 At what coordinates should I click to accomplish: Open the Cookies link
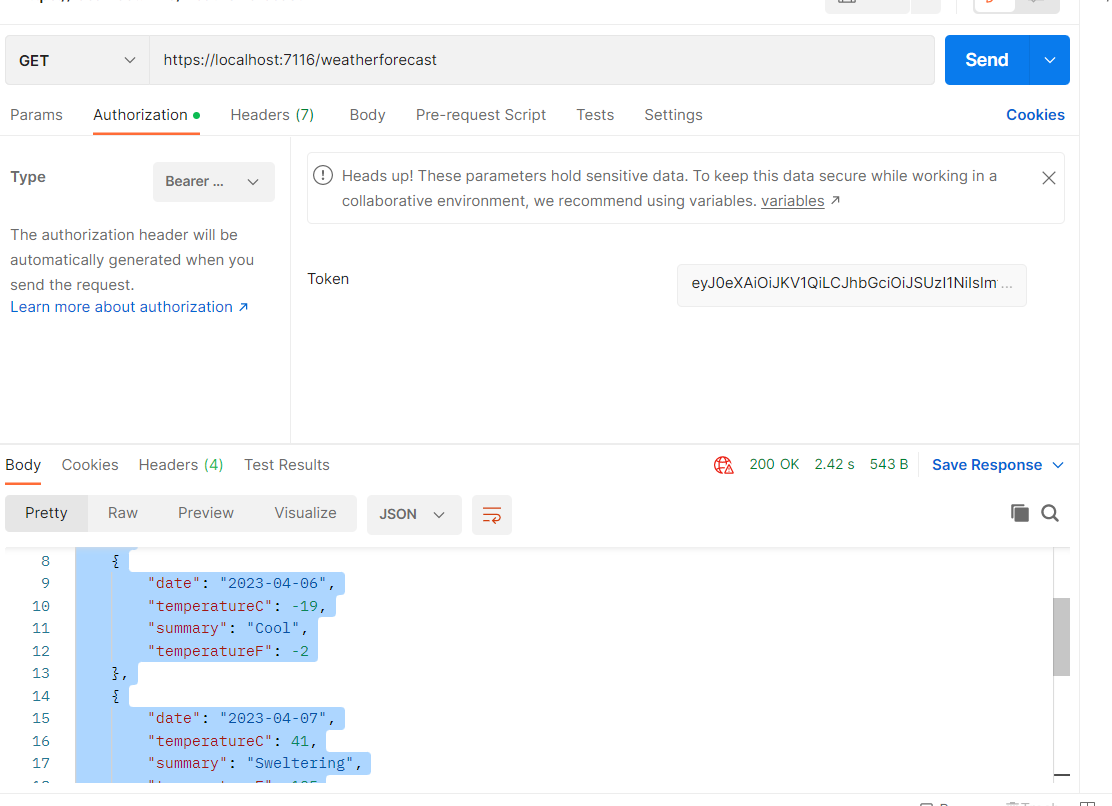point(1035,115)
